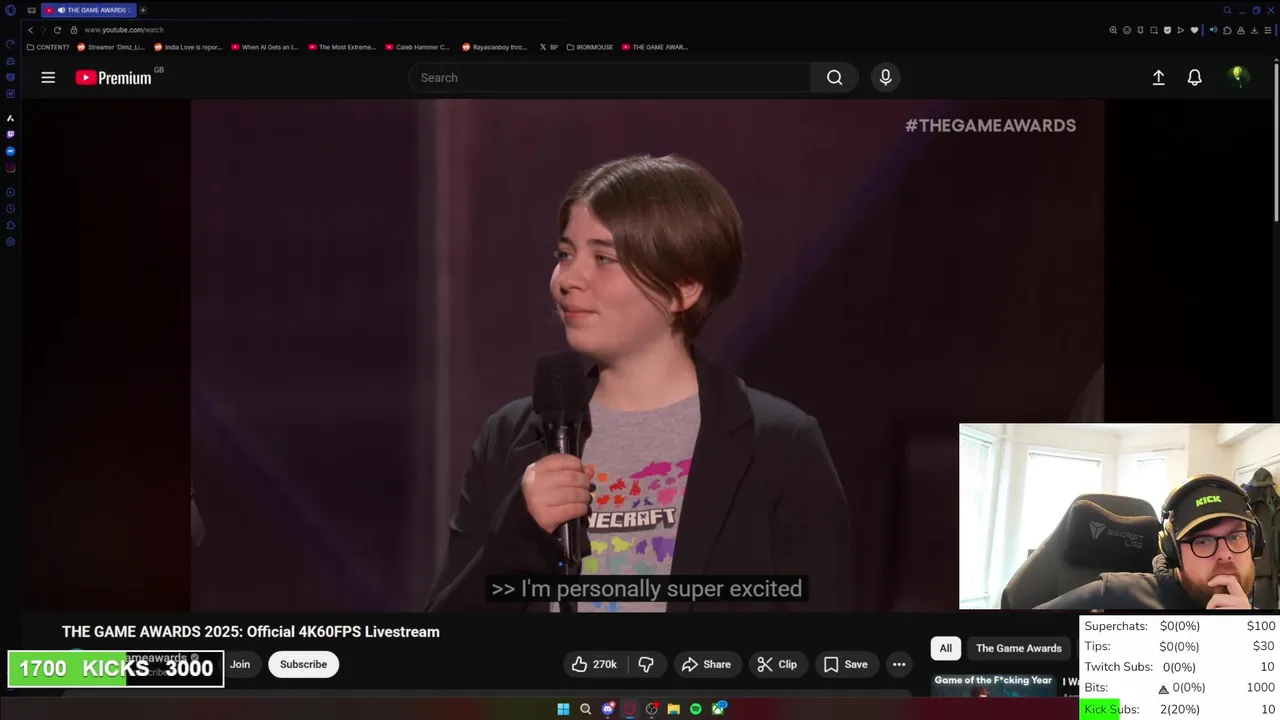Open the India Love is repor... bookmark
The height and width of the screenshot is (720, 1280).
pyautogui.click(x=187, y=47)
